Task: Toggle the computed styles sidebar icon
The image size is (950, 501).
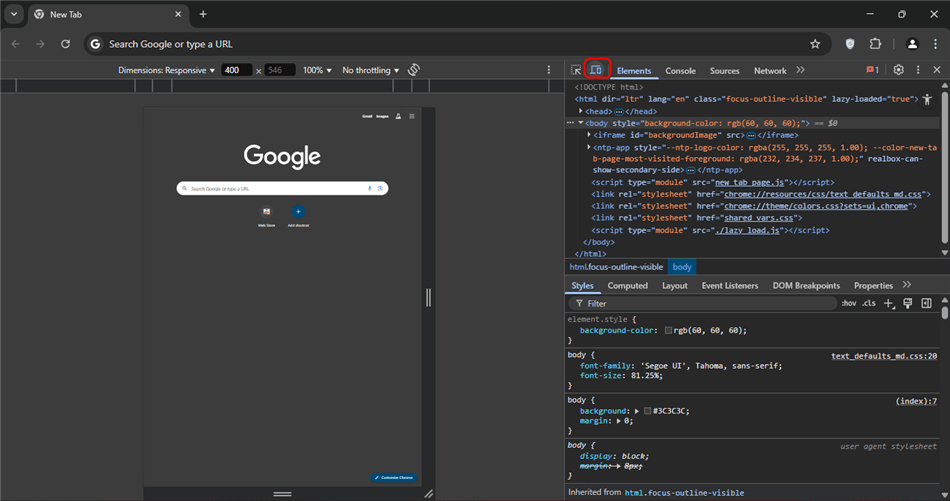Action: (926, 303)
